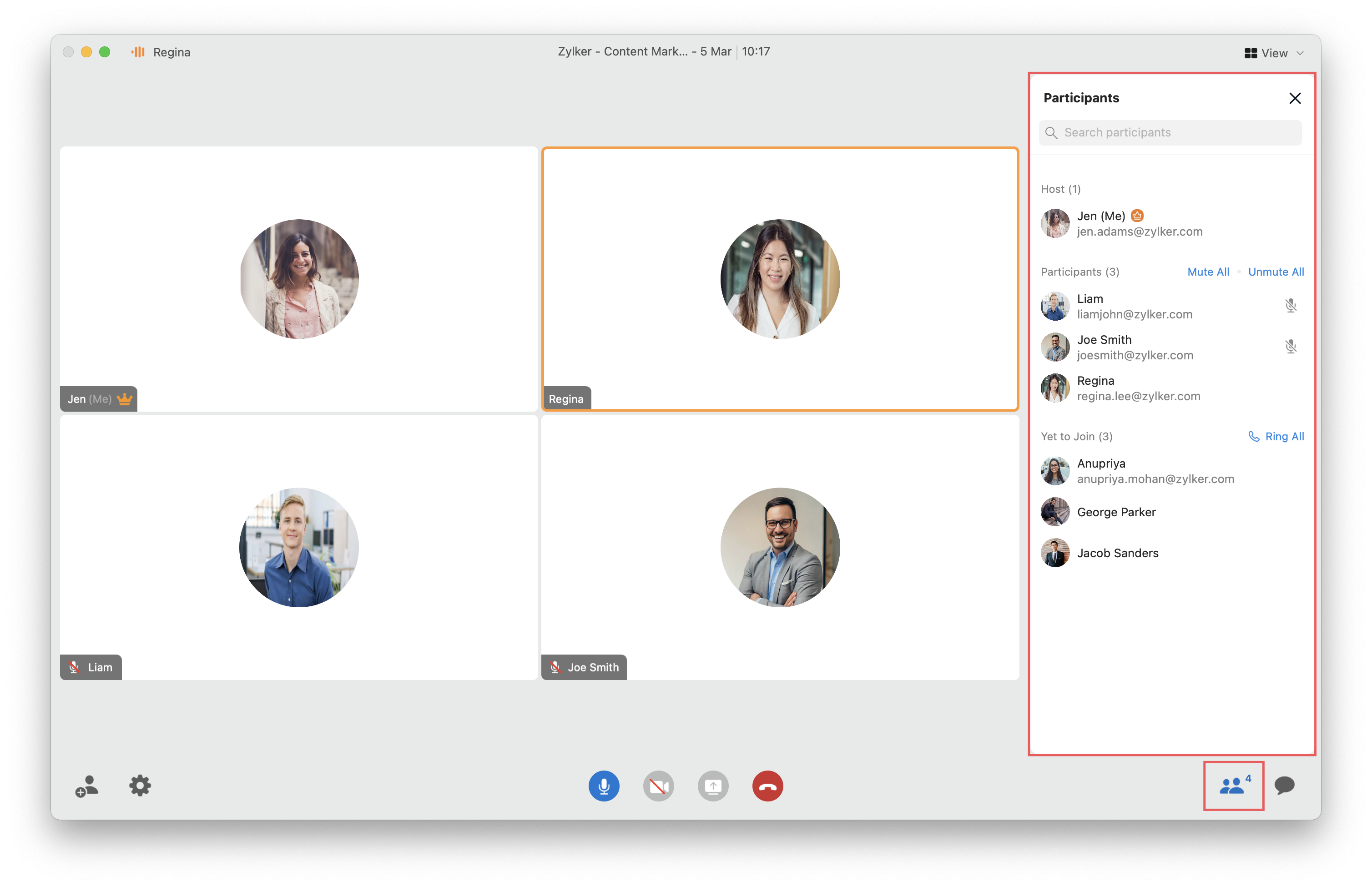This screenshot has width=1372, height=887.
Task: Turn on the camera video
Action: 658,786
